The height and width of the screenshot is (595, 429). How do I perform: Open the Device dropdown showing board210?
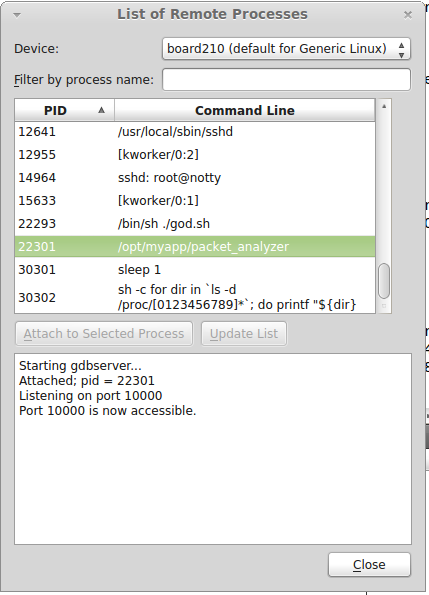(x=286, y=49)
